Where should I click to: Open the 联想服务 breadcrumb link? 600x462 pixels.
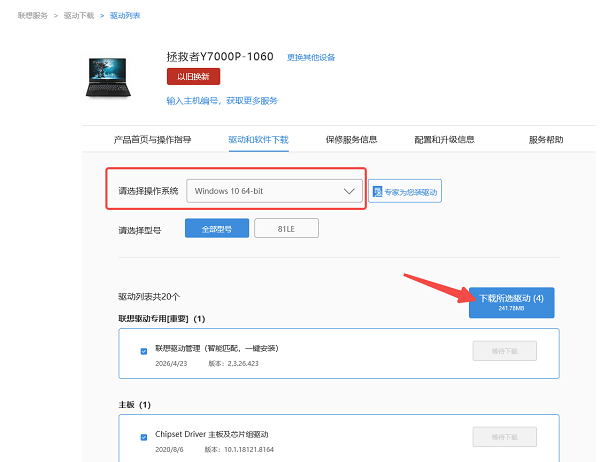tap(33, 16)
